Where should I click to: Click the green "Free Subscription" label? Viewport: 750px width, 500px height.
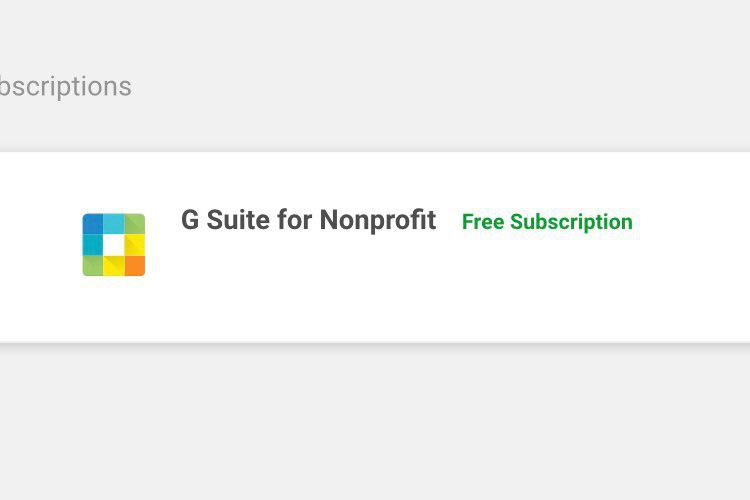point(547,222)
